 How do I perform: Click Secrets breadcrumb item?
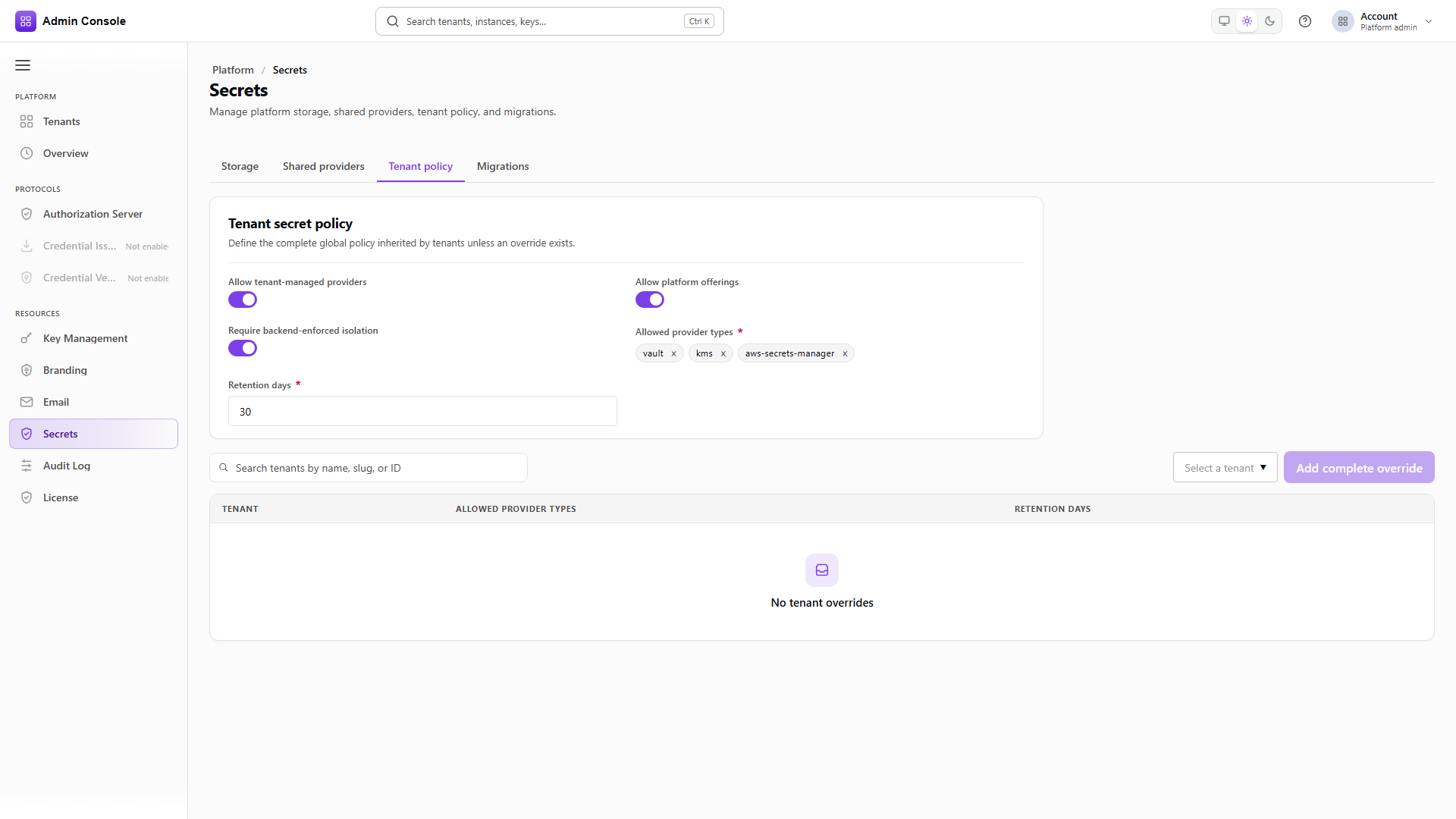click(x=290, y=70)
